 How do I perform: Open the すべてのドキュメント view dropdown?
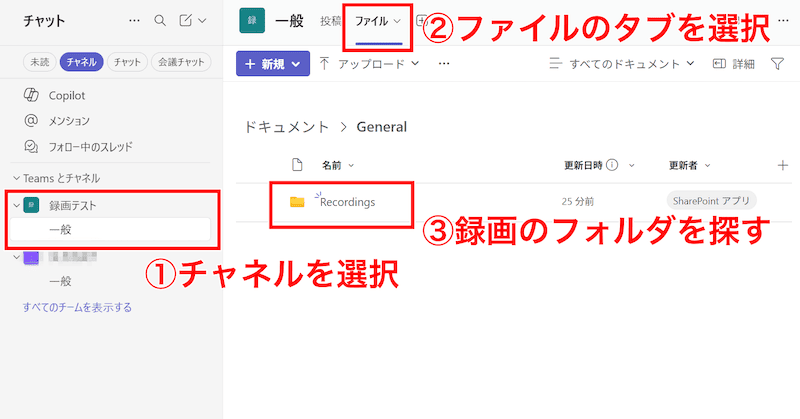coord(622,64)
